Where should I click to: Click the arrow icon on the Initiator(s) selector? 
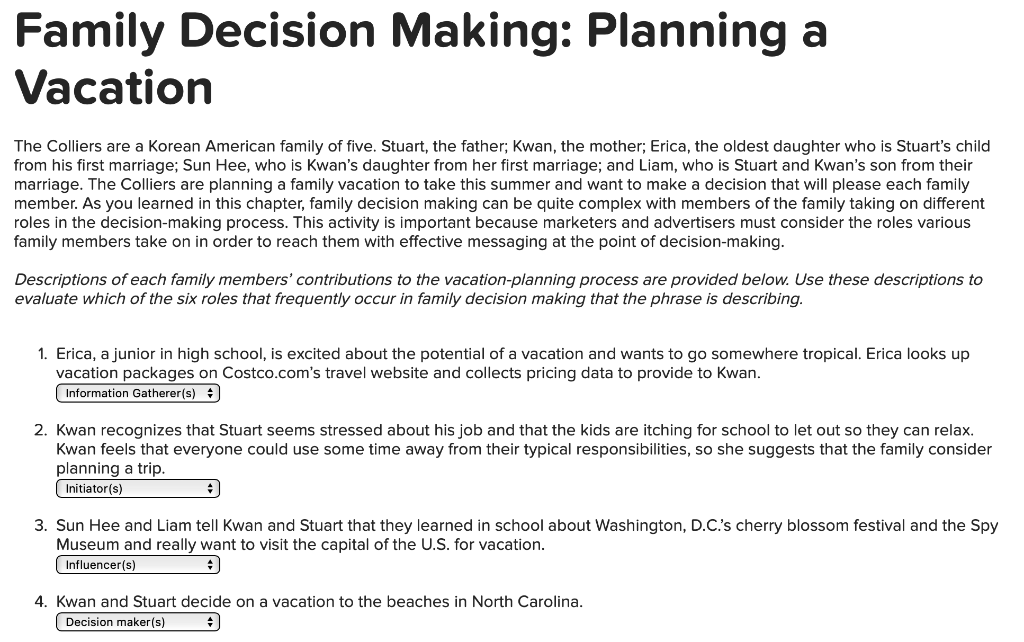click(211, 488)
